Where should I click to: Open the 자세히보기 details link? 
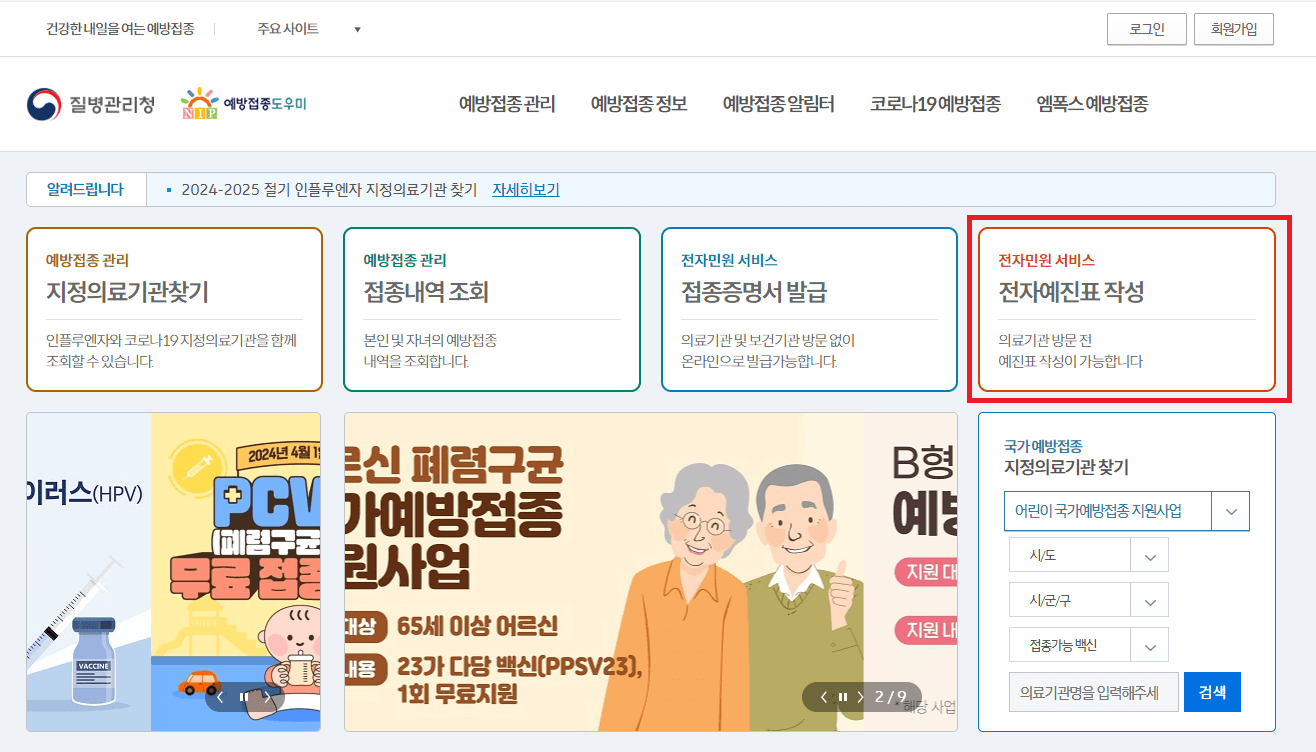526,188
